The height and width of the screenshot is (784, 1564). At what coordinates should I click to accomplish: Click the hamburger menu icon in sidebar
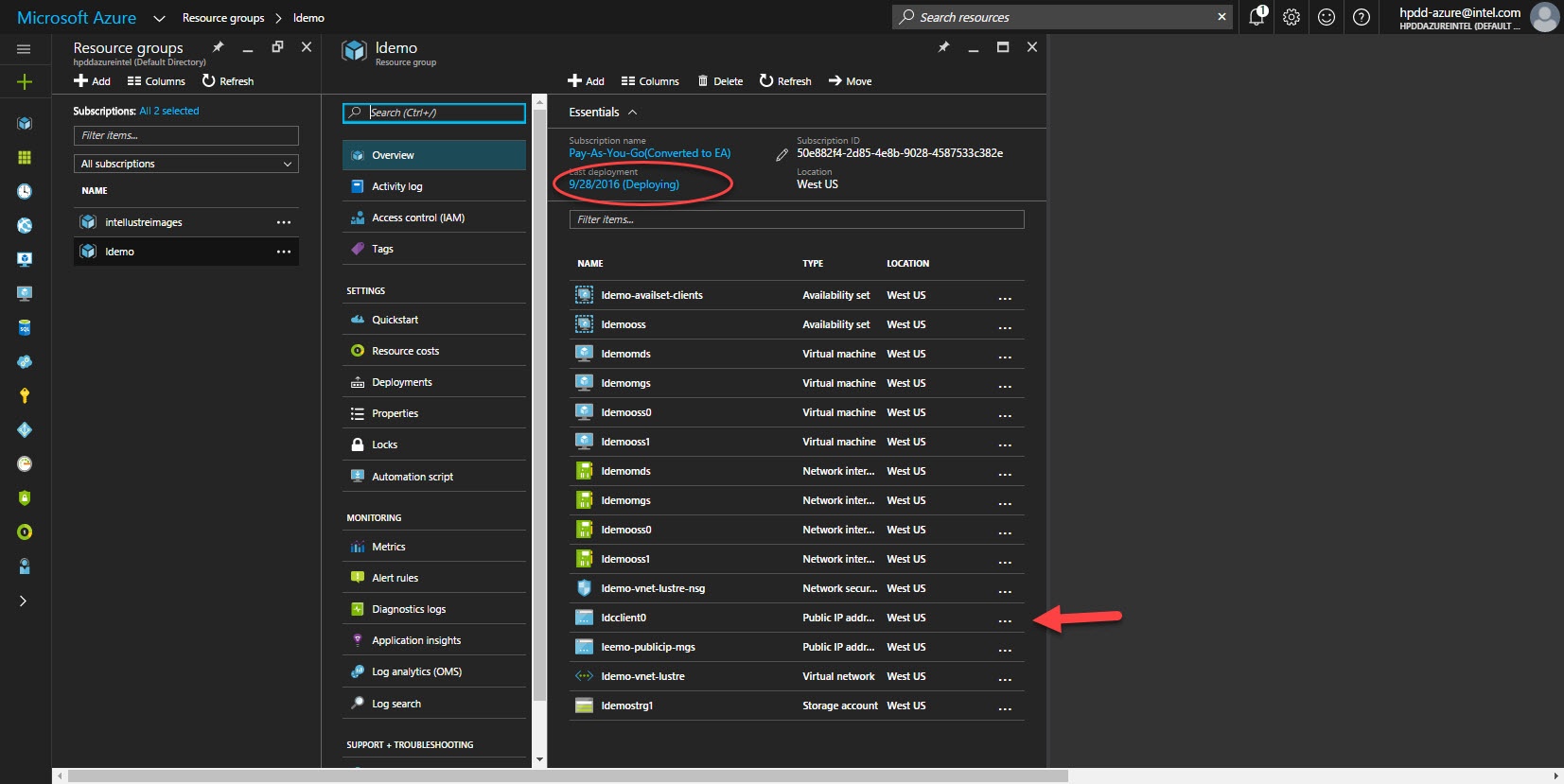24,49
